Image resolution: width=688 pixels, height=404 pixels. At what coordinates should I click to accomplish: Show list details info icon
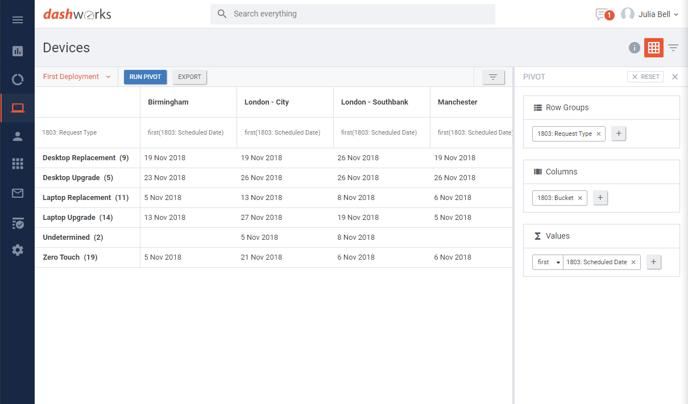634,47
